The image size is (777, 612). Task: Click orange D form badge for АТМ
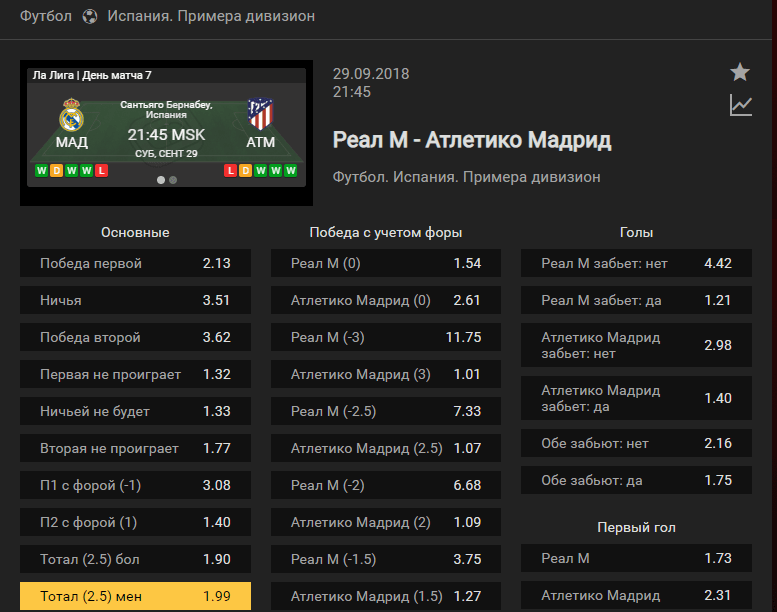(x=245, y=171)
